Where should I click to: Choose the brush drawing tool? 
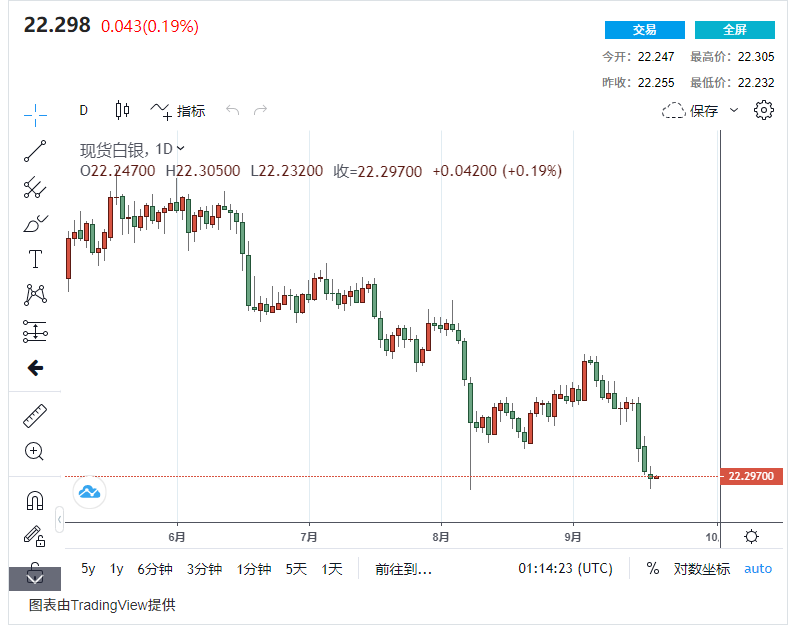click(x=35, y=223)
